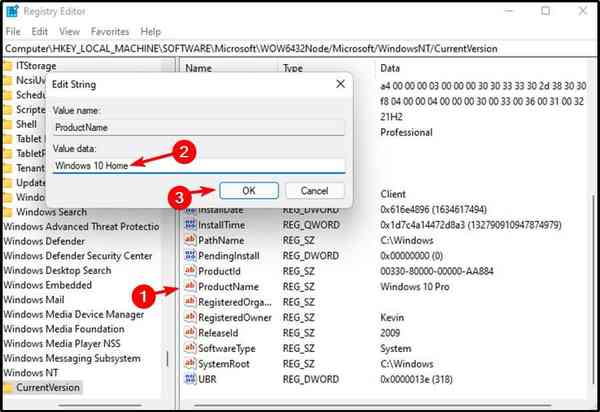Viewport: 600px width, 412px height.
Task: Select the CurrentVersion folder icon
Action: [x=8, y=388]
